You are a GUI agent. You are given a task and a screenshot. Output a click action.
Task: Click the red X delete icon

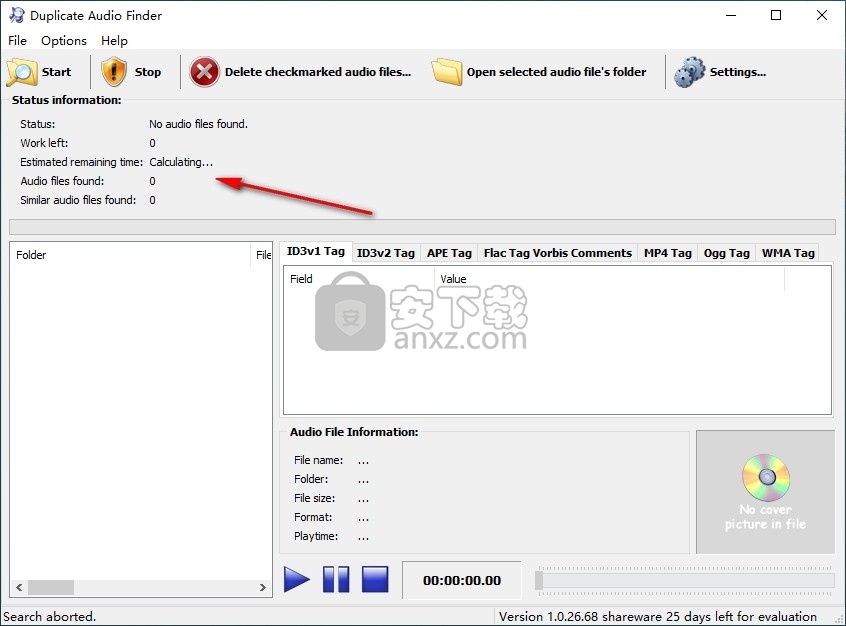[204, 72]
